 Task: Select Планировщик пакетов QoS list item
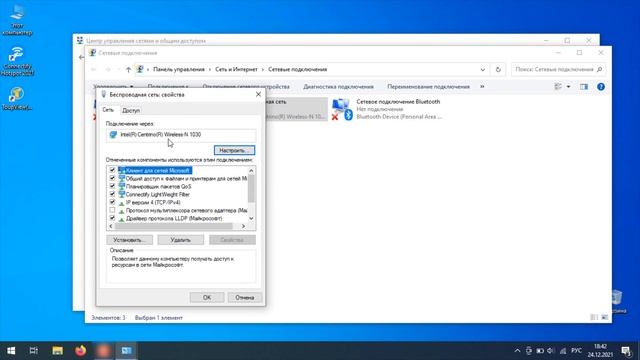click(158, 187)
